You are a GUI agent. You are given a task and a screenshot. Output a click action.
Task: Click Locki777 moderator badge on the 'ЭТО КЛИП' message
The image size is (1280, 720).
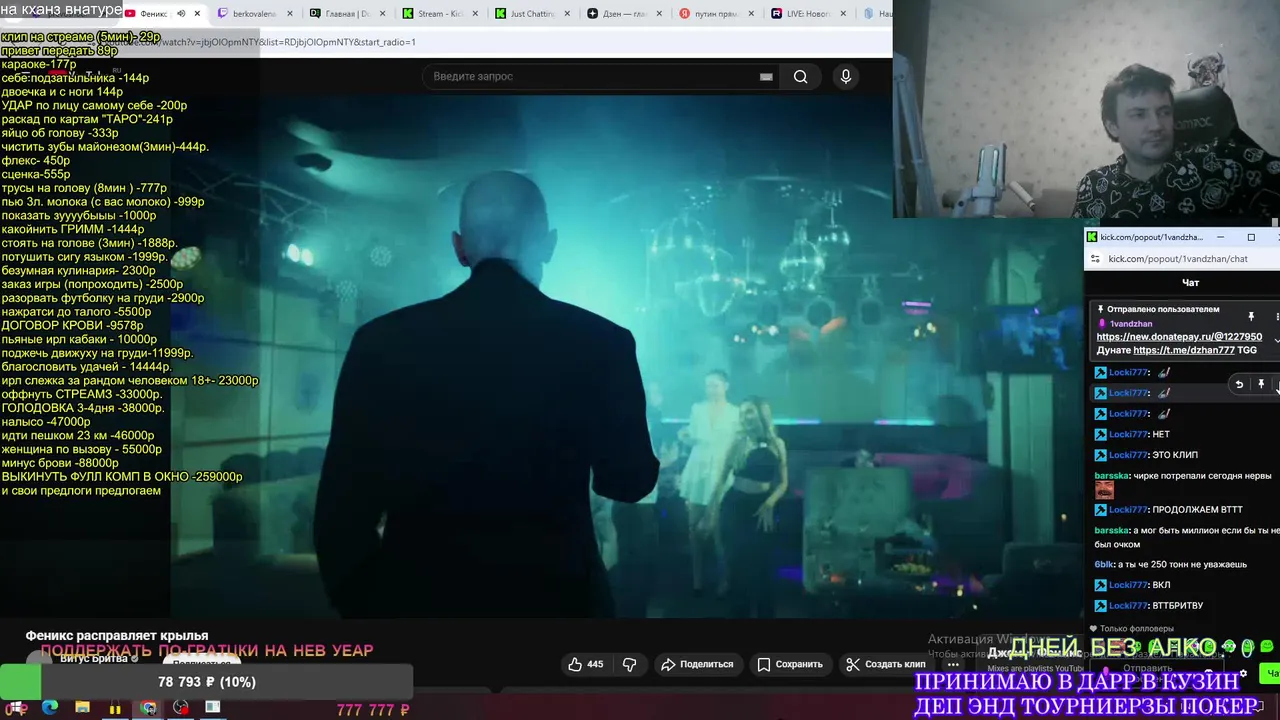click(x=1100, y=455)
